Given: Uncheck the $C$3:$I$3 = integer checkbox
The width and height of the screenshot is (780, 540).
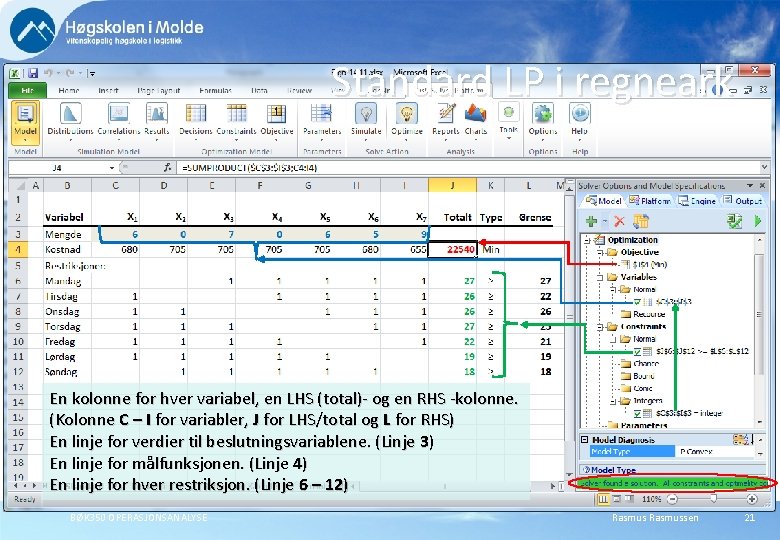Looking at the screenshot, I should tap(637, 413).
